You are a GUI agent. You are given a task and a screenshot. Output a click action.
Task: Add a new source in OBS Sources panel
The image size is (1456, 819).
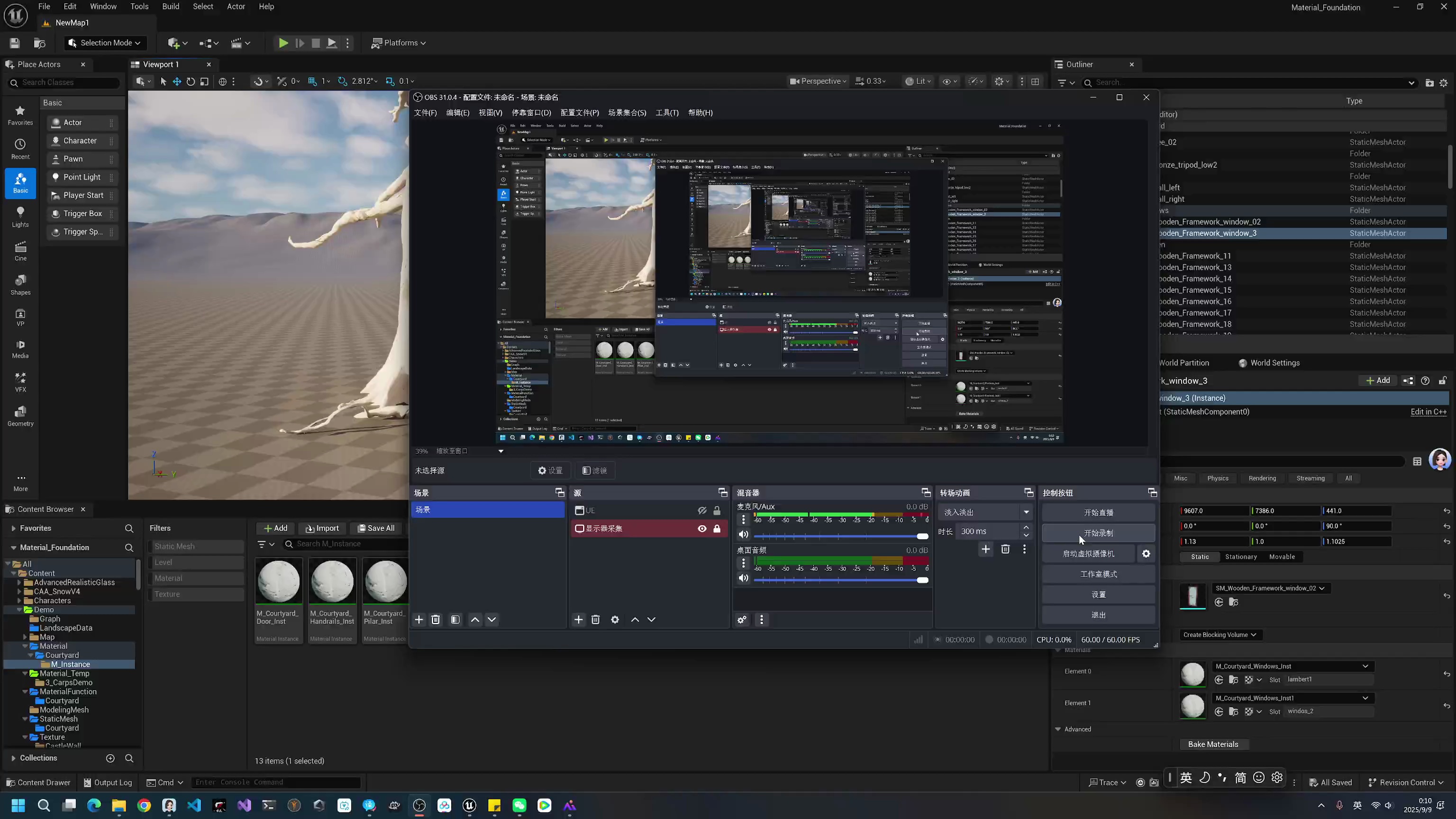pos(578,620)
